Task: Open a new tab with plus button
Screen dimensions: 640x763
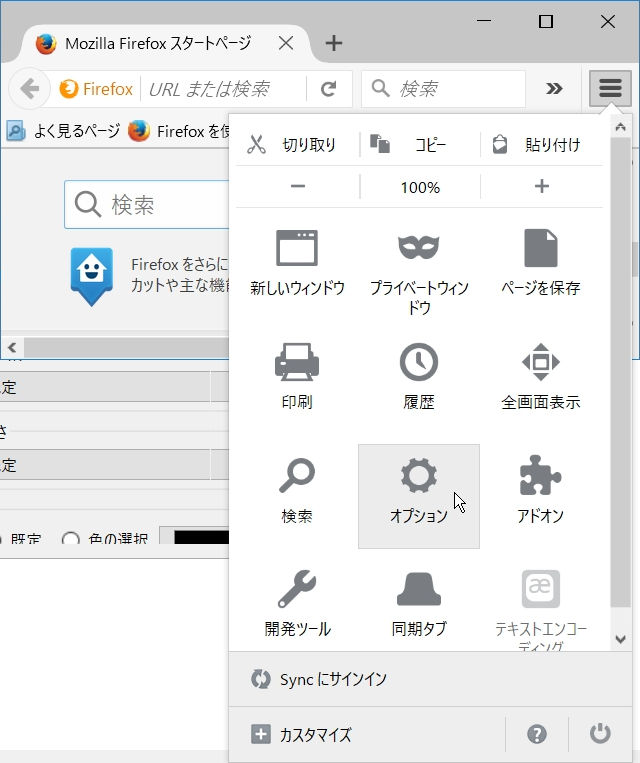Action: pyautogui.click(x=334, y=43)
